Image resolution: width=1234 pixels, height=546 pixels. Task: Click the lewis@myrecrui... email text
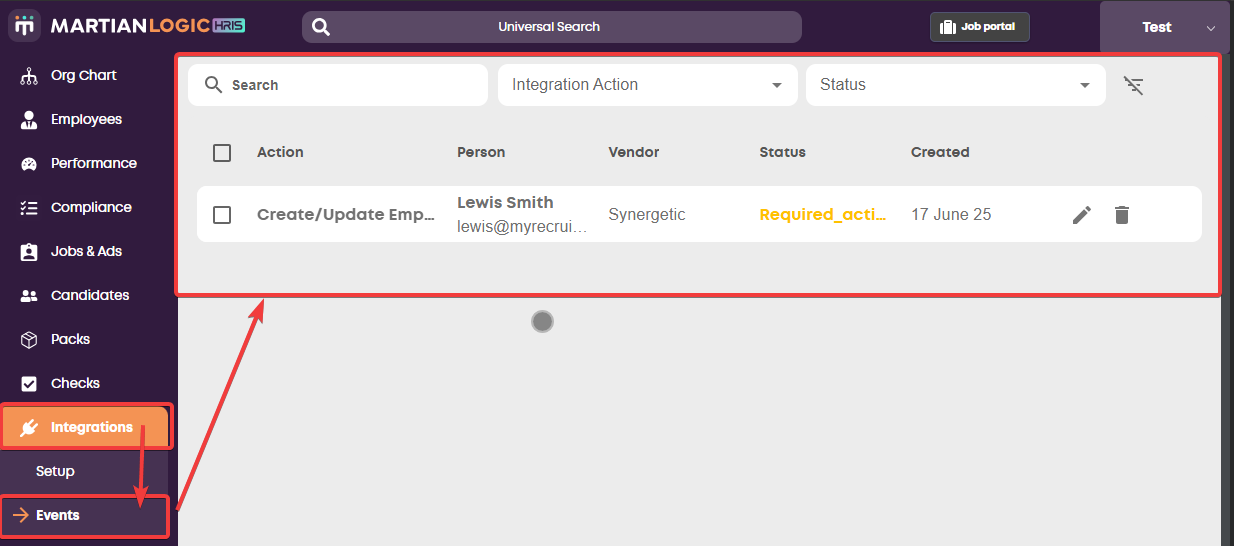(x=522, y=226)
